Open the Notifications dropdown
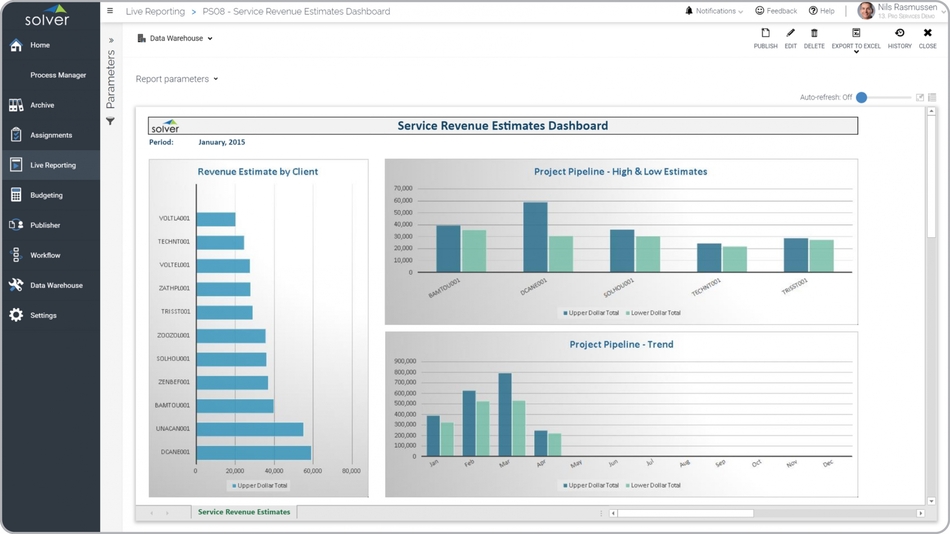Screen dimensions: 950x534 click(714, 11)
